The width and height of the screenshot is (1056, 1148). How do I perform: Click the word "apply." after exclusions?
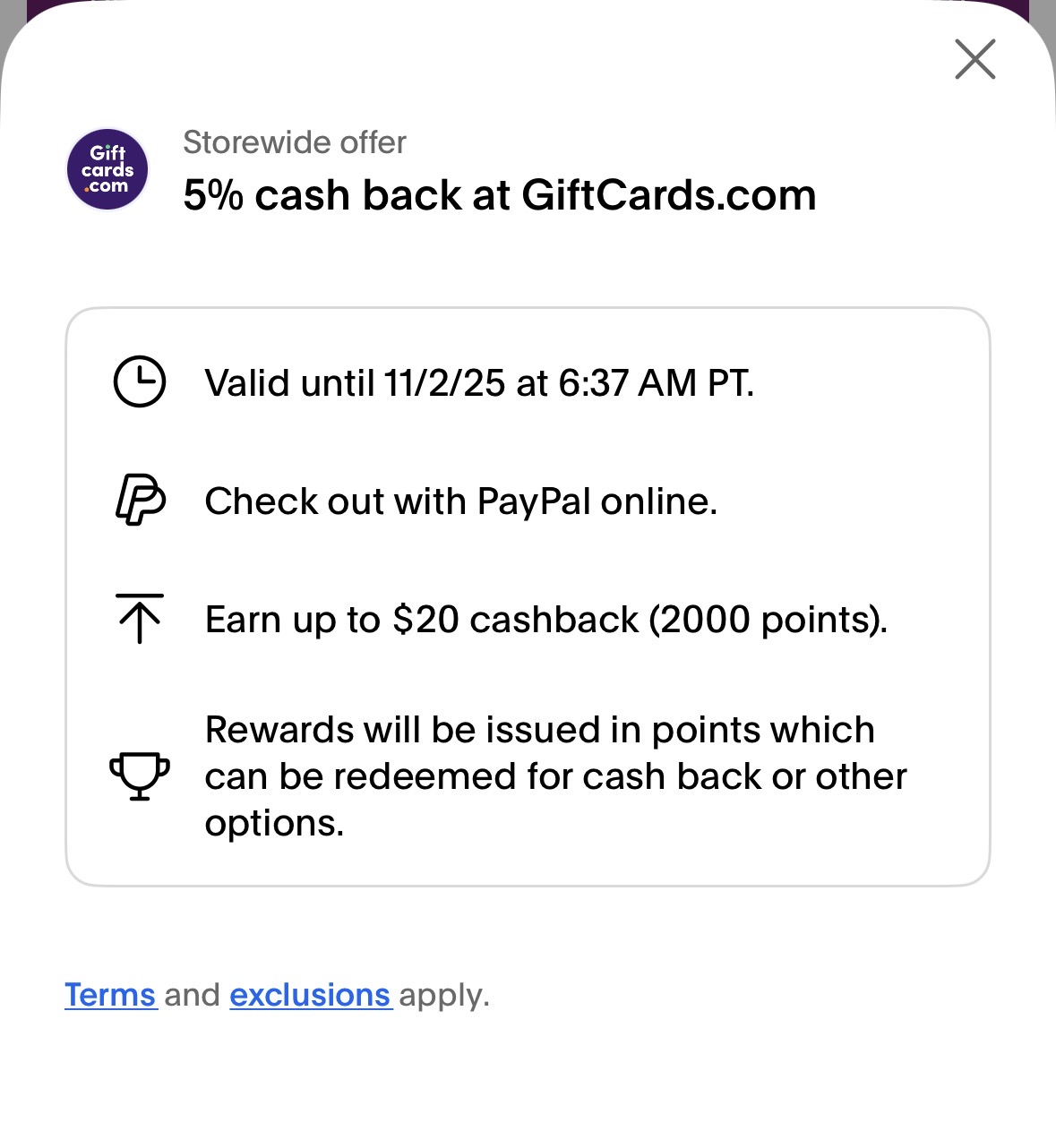444,995
